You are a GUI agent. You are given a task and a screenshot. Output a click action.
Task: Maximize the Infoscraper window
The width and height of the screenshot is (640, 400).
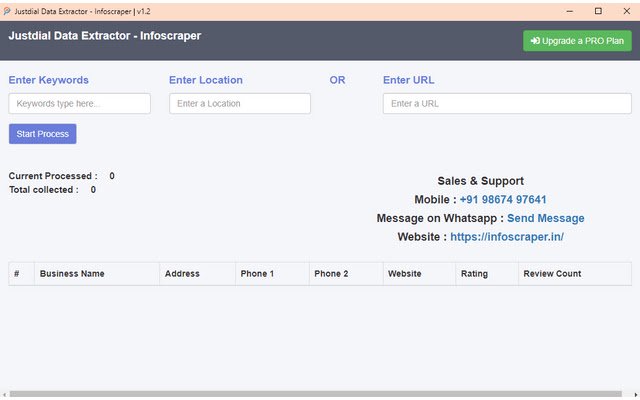[598, 11]
